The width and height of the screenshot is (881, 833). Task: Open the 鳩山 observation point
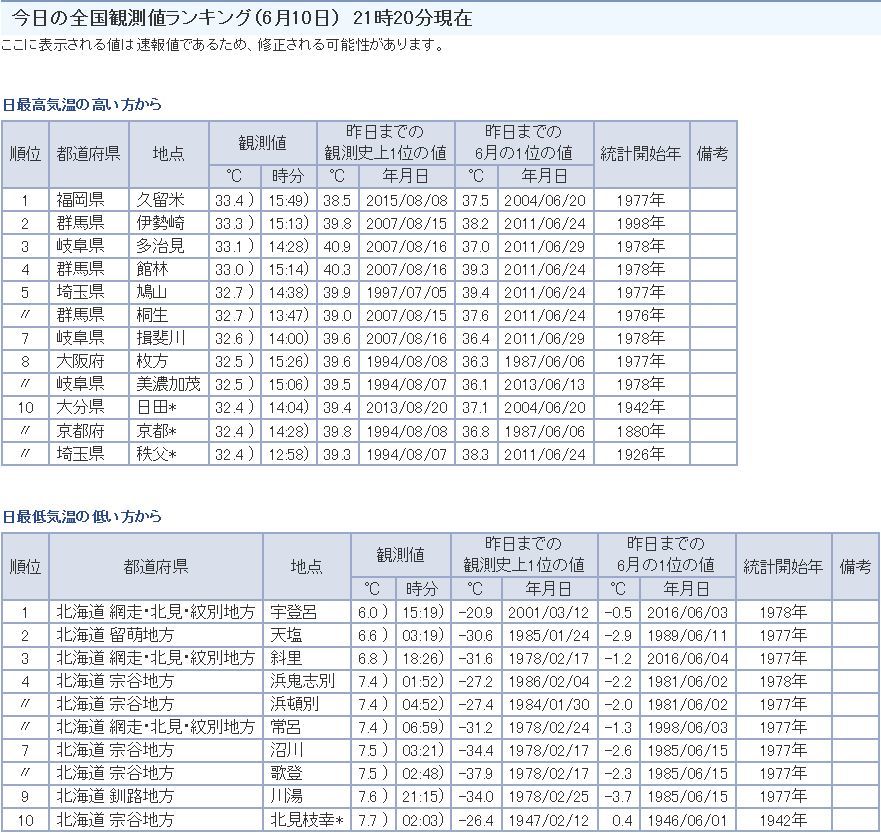click(x=154, y=292)
